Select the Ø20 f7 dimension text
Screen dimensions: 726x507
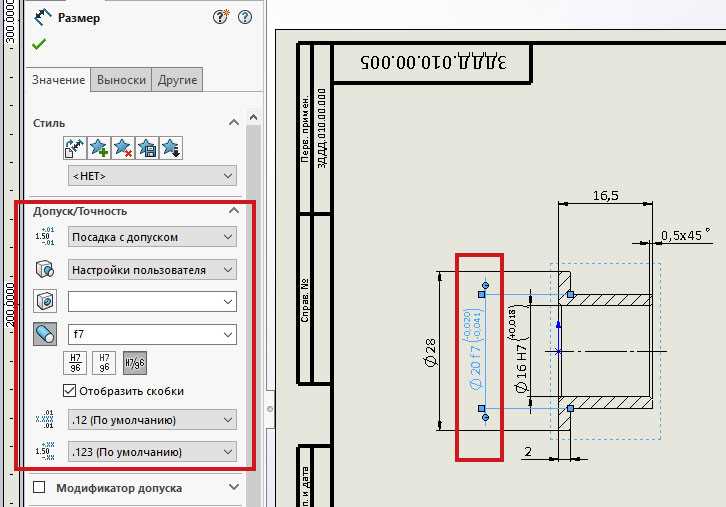click(x=476, y=350)
